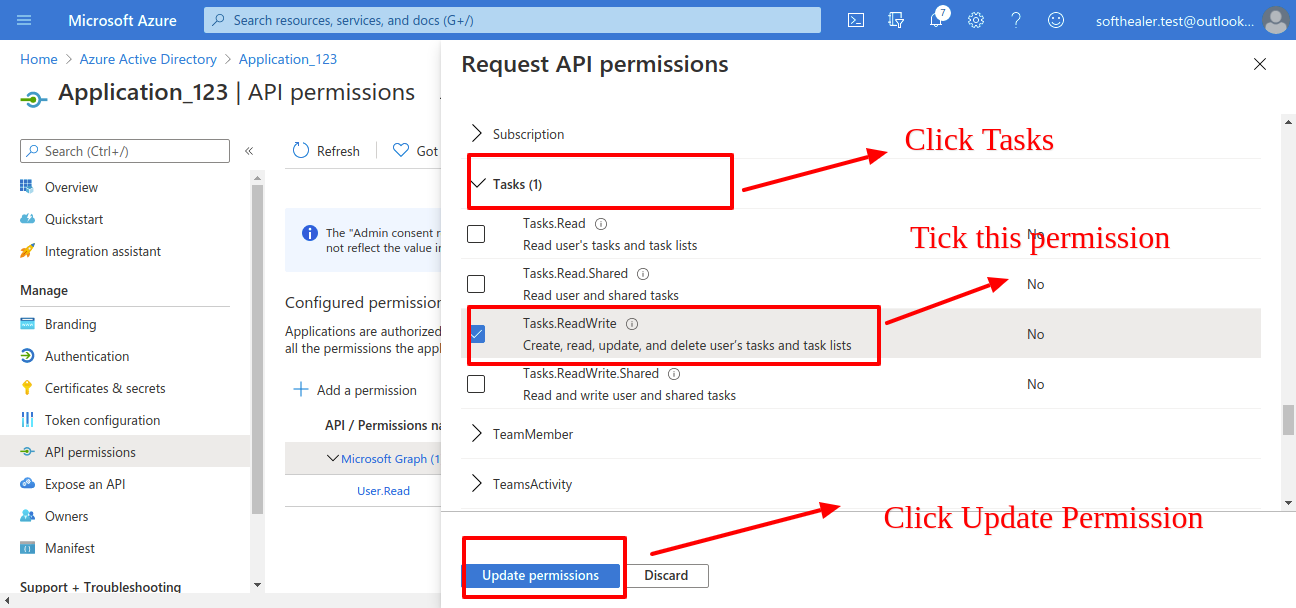This screenshot has width=1296, height=608.
Task: Open the notifications bell
Action: pyautogui.click(x=936, y=20)
